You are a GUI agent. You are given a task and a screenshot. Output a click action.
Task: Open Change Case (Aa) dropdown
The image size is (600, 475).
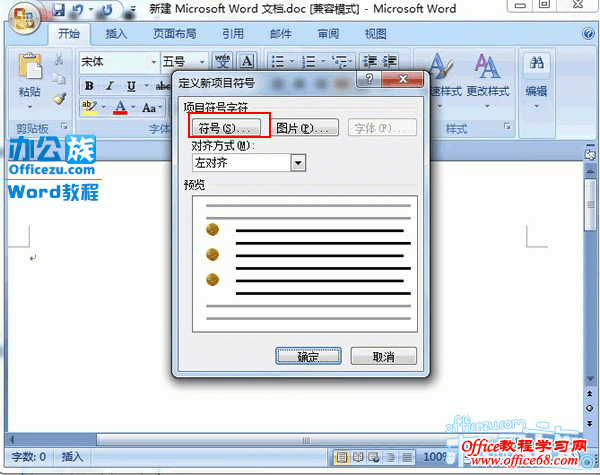(x=152, y=108)
